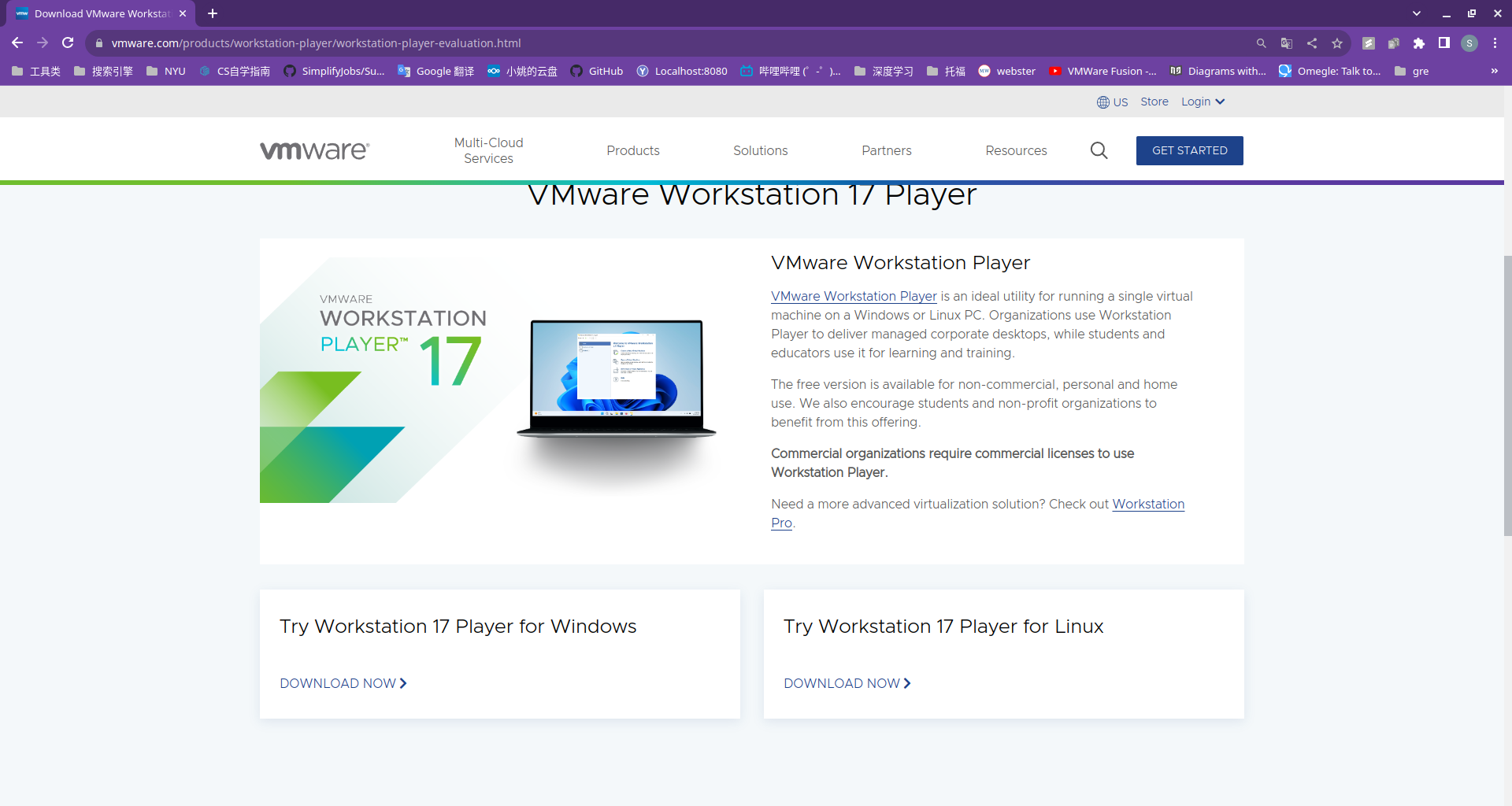
Task: Open a new browser tab
Action: [x=213, y=13]
